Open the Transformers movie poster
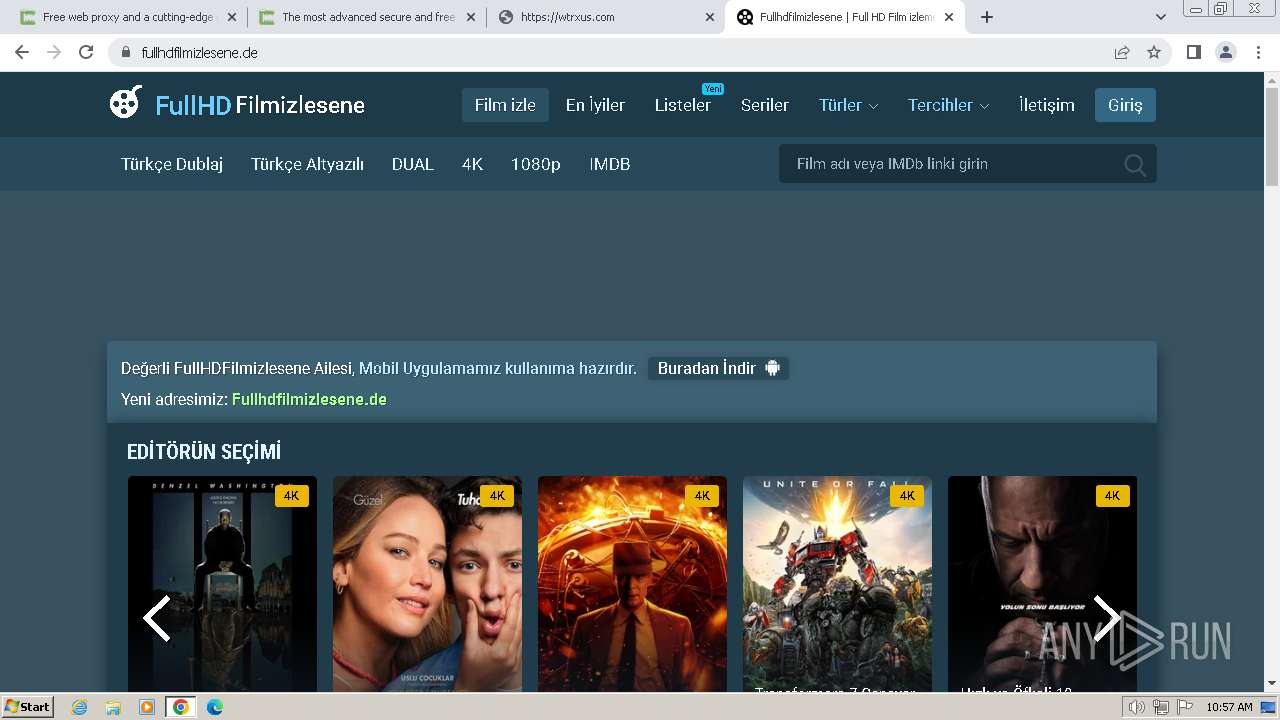Viewport: 1280px width, 720px height. 837,584
